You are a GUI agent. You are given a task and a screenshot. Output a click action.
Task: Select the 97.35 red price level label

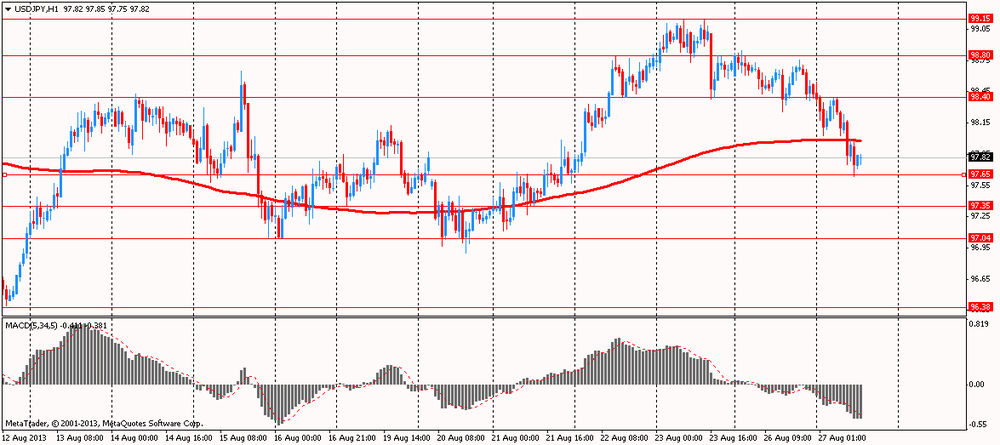pos(978,205)
